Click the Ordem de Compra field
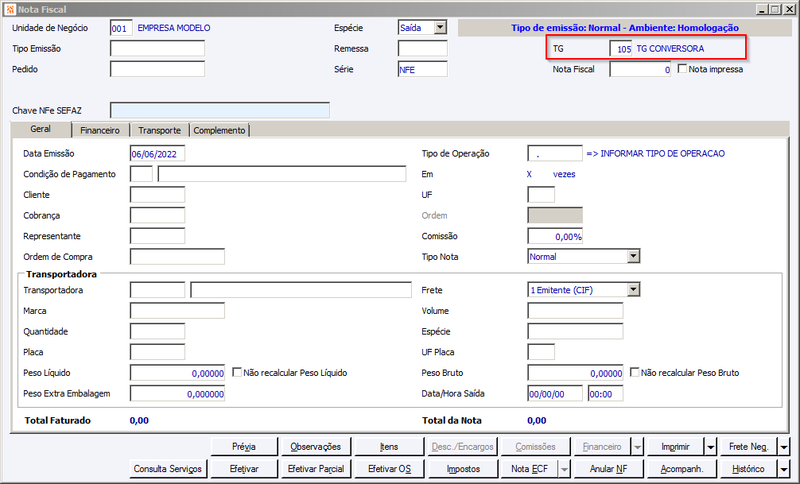Viewport: 800px width, 484px height. point(177,257)
